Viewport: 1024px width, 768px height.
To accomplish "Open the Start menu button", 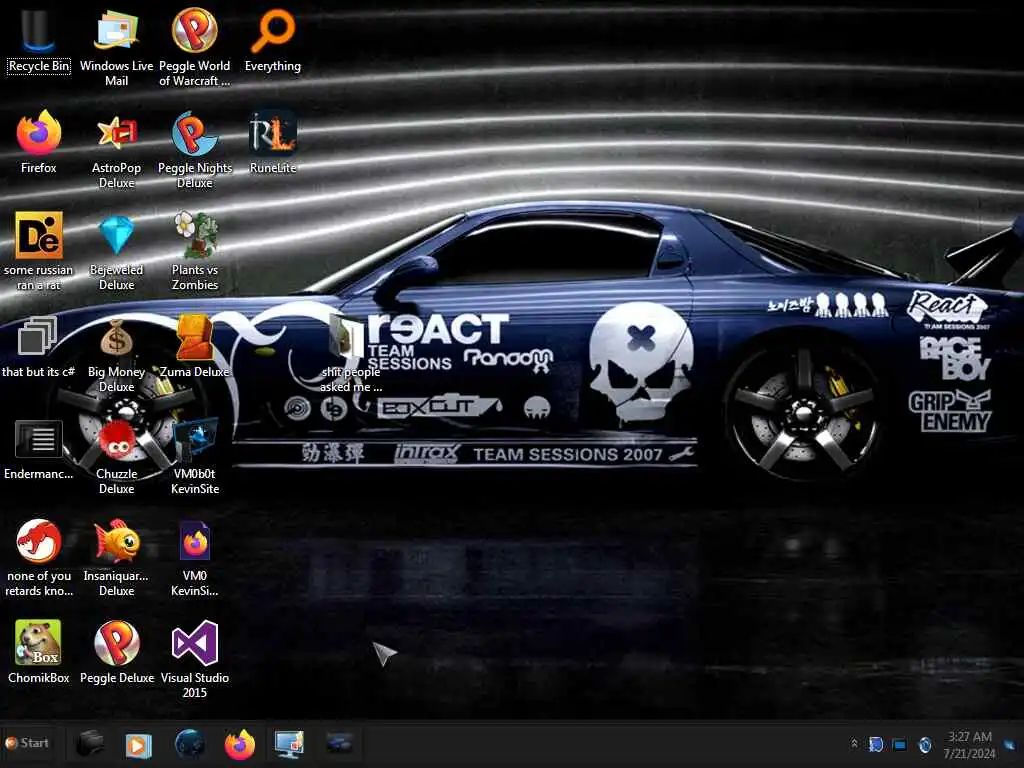I will coord(27,743).
